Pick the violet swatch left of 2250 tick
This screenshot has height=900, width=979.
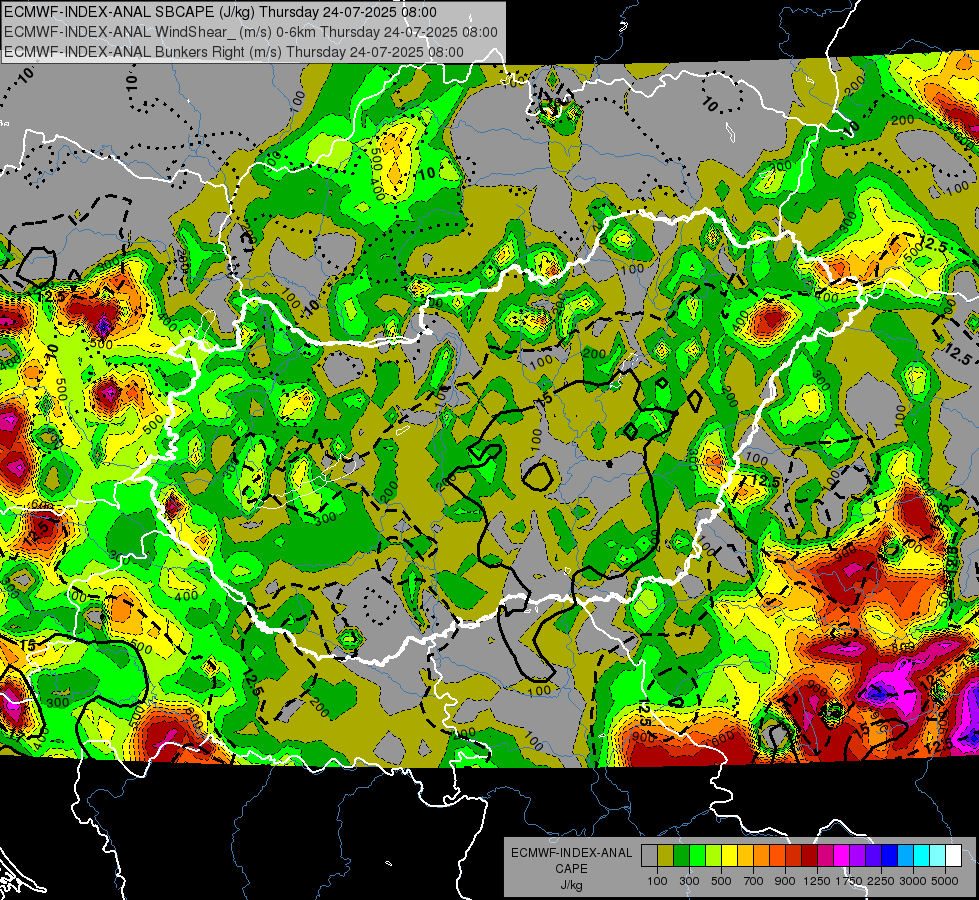873,856
